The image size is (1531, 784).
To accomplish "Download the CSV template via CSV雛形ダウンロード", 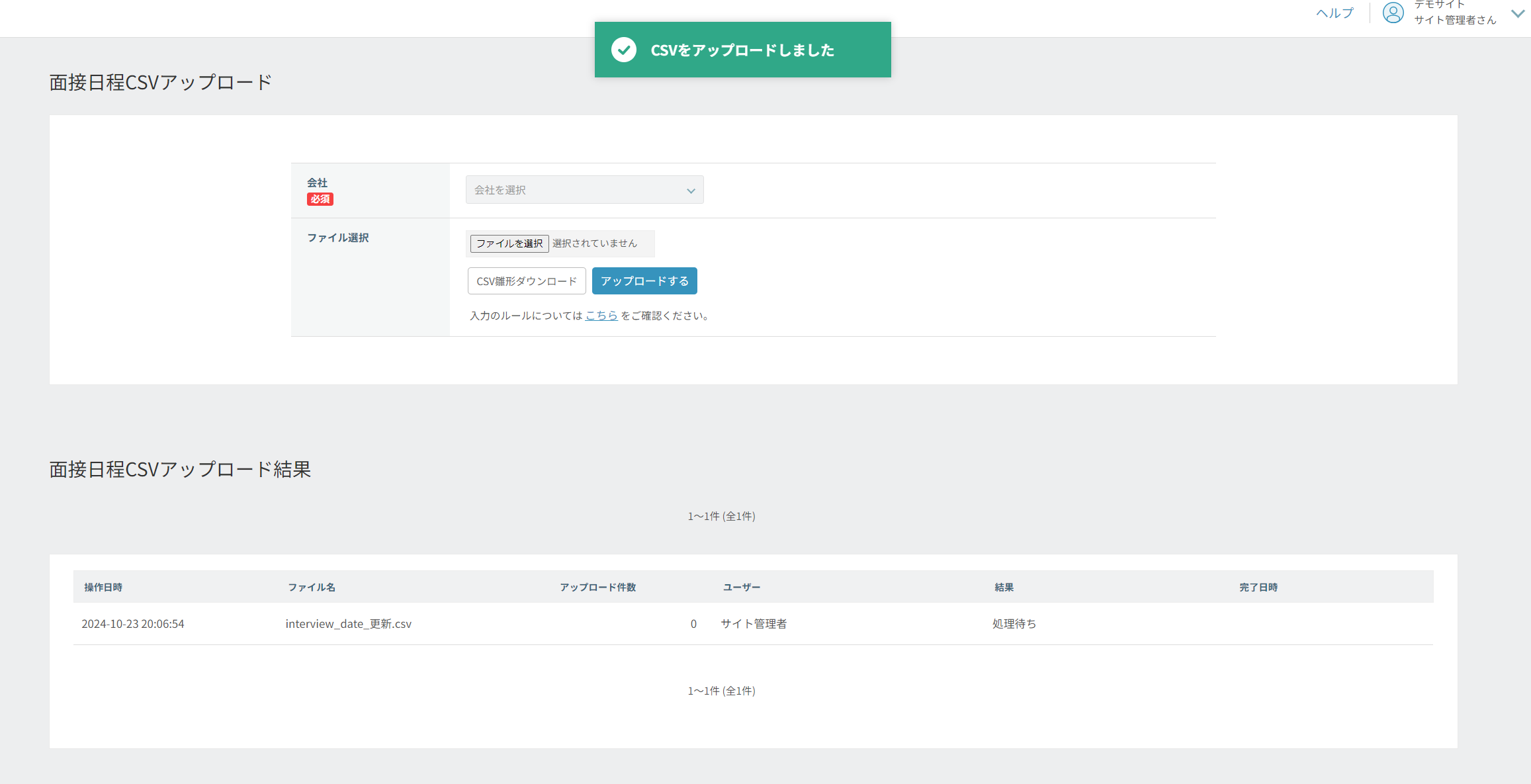I will click(527, 281).
